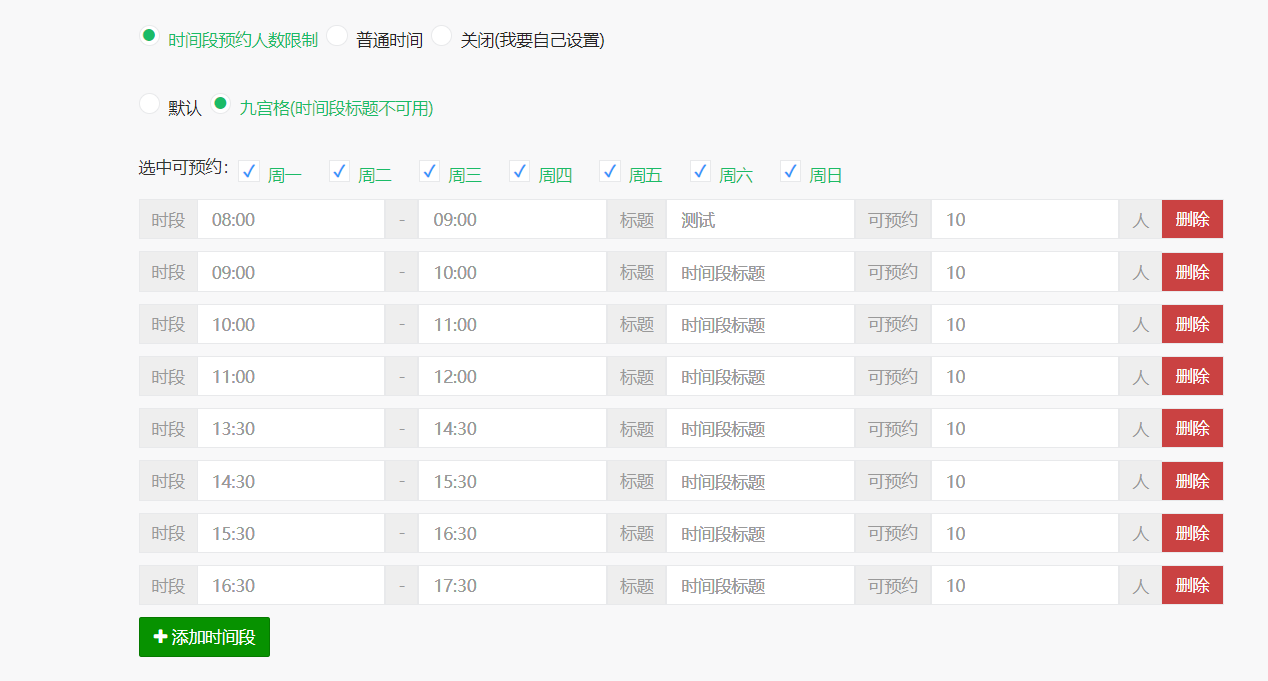Viewport: 1268px width, 681px height.
Task: Click the 15:30 start time field
Action: (291, 532)
